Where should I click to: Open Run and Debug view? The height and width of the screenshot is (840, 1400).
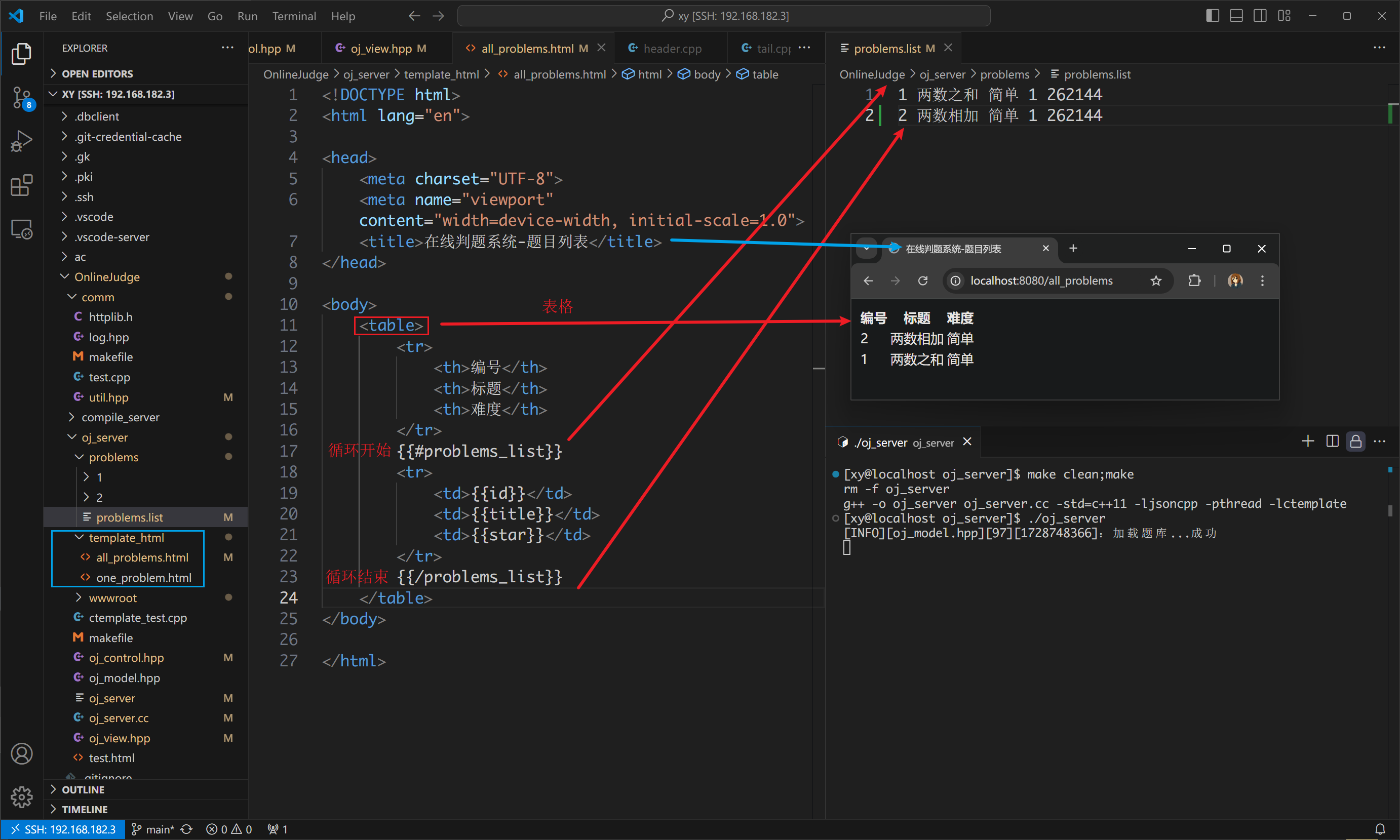tap(21, 141)
